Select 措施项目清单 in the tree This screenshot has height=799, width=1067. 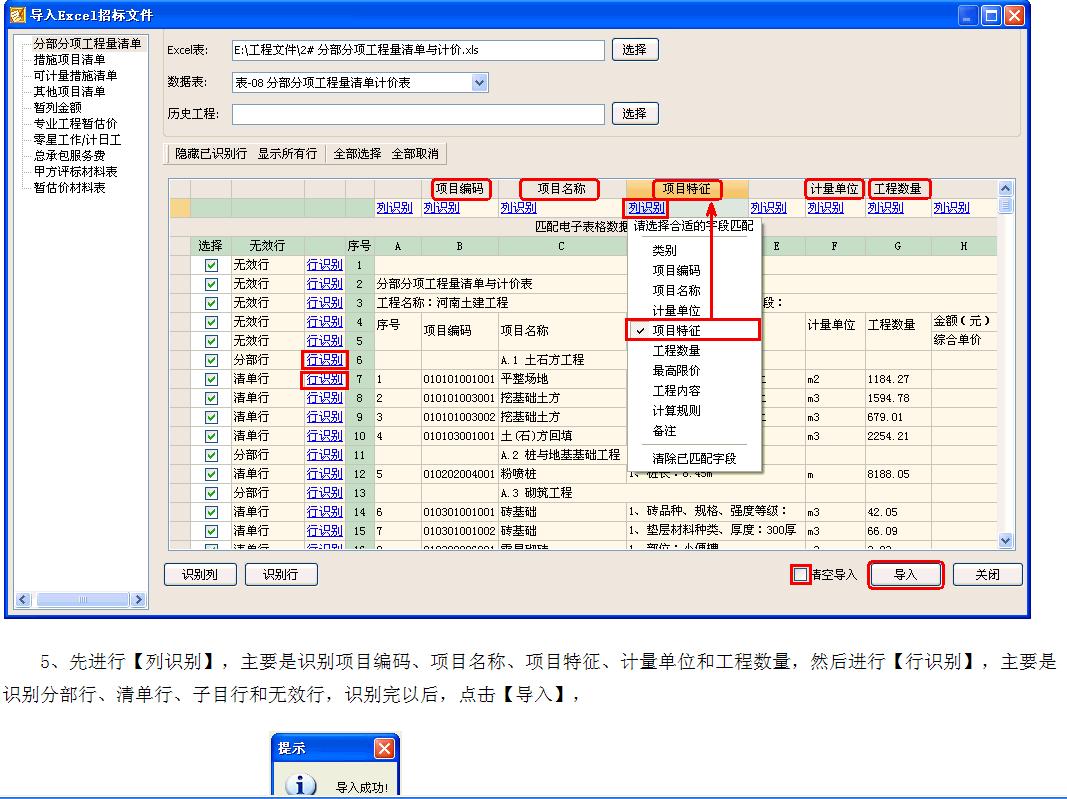(69, 60)
